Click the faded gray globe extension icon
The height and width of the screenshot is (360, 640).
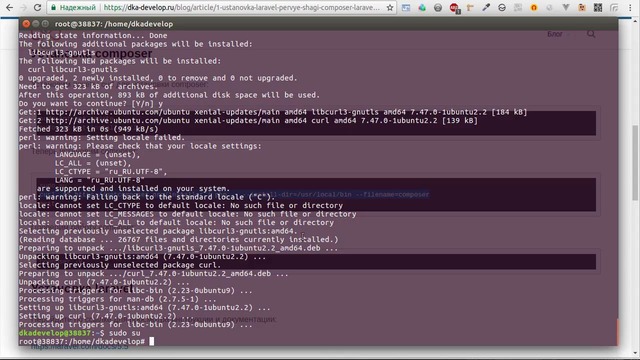tap(549, 7)
